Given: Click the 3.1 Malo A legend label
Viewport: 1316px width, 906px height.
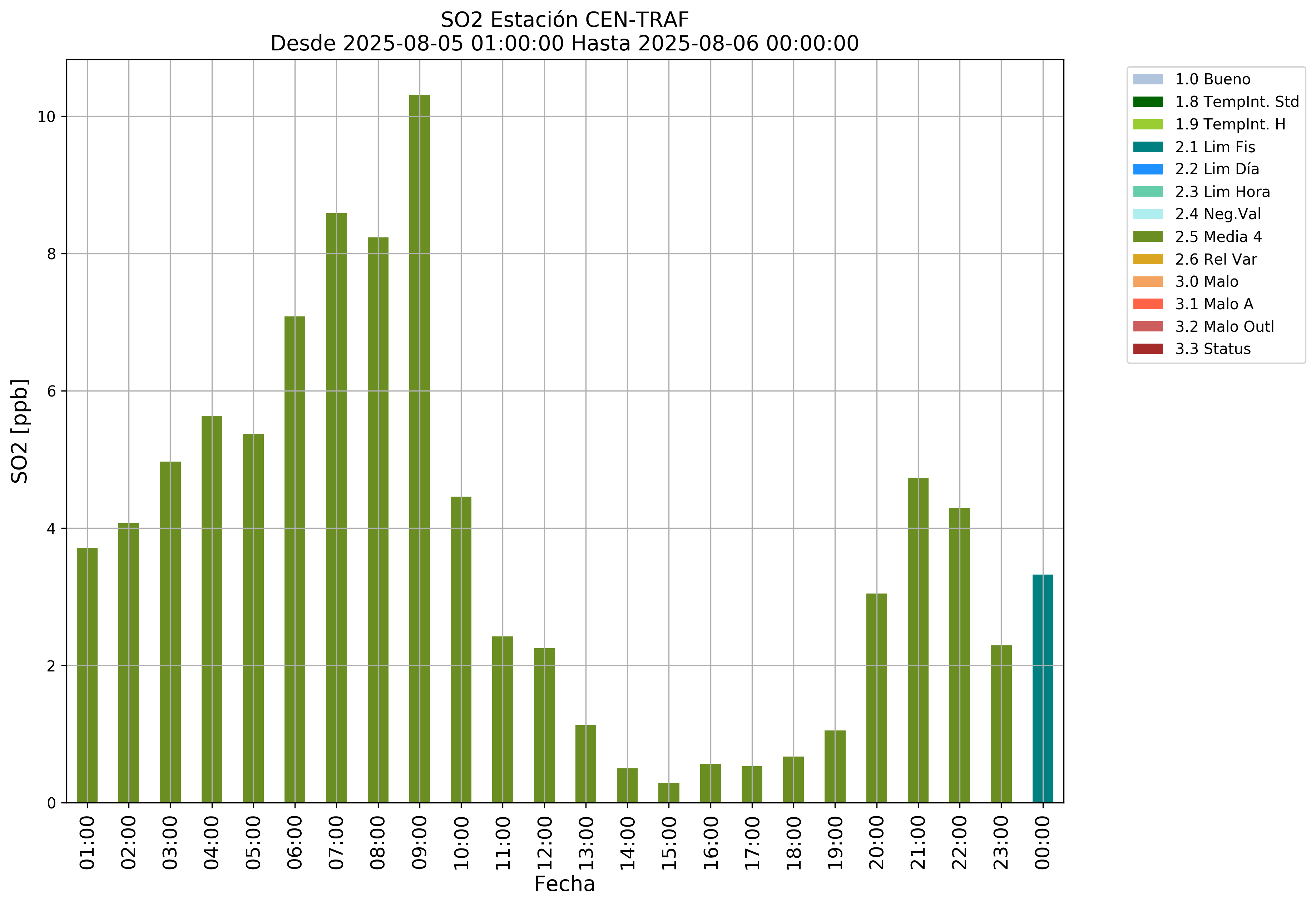Looking at the screenshot, I should (x=1214, y=304).
